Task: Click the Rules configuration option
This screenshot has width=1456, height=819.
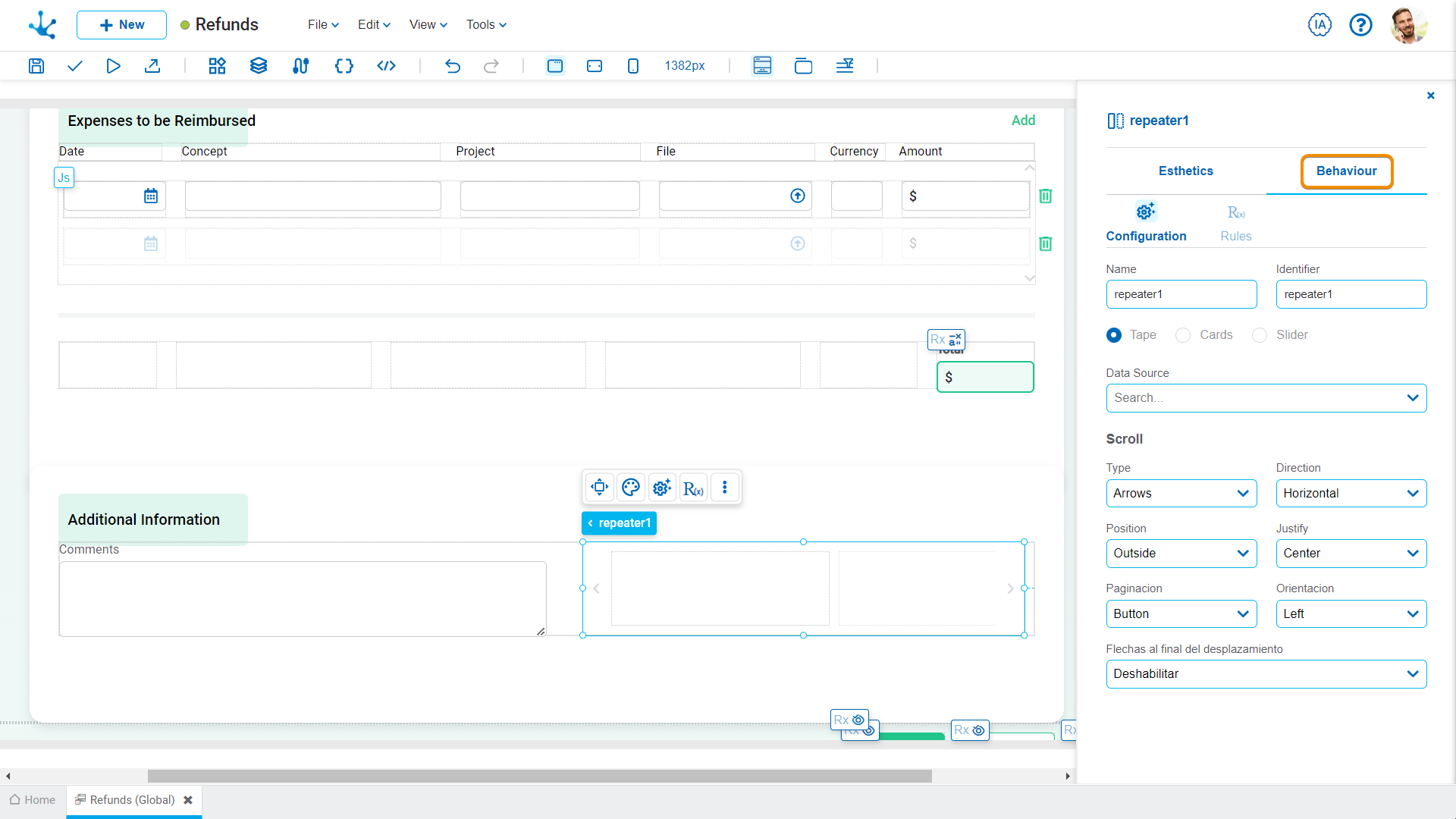Action: click(1235, 221)
